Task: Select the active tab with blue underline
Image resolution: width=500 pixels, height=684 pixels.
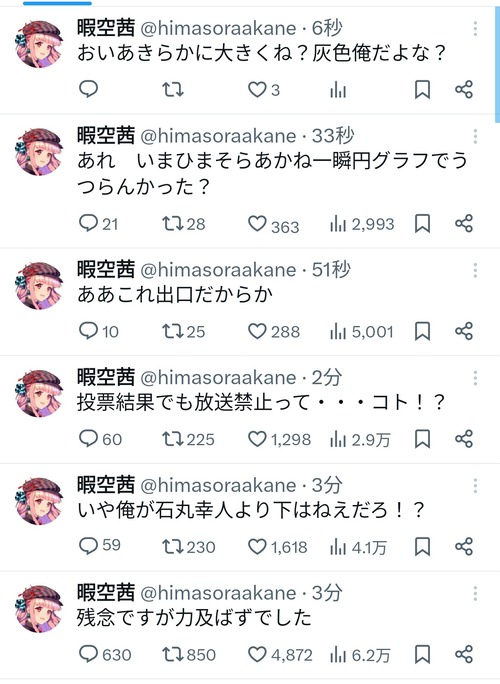Action: [57, 3]
